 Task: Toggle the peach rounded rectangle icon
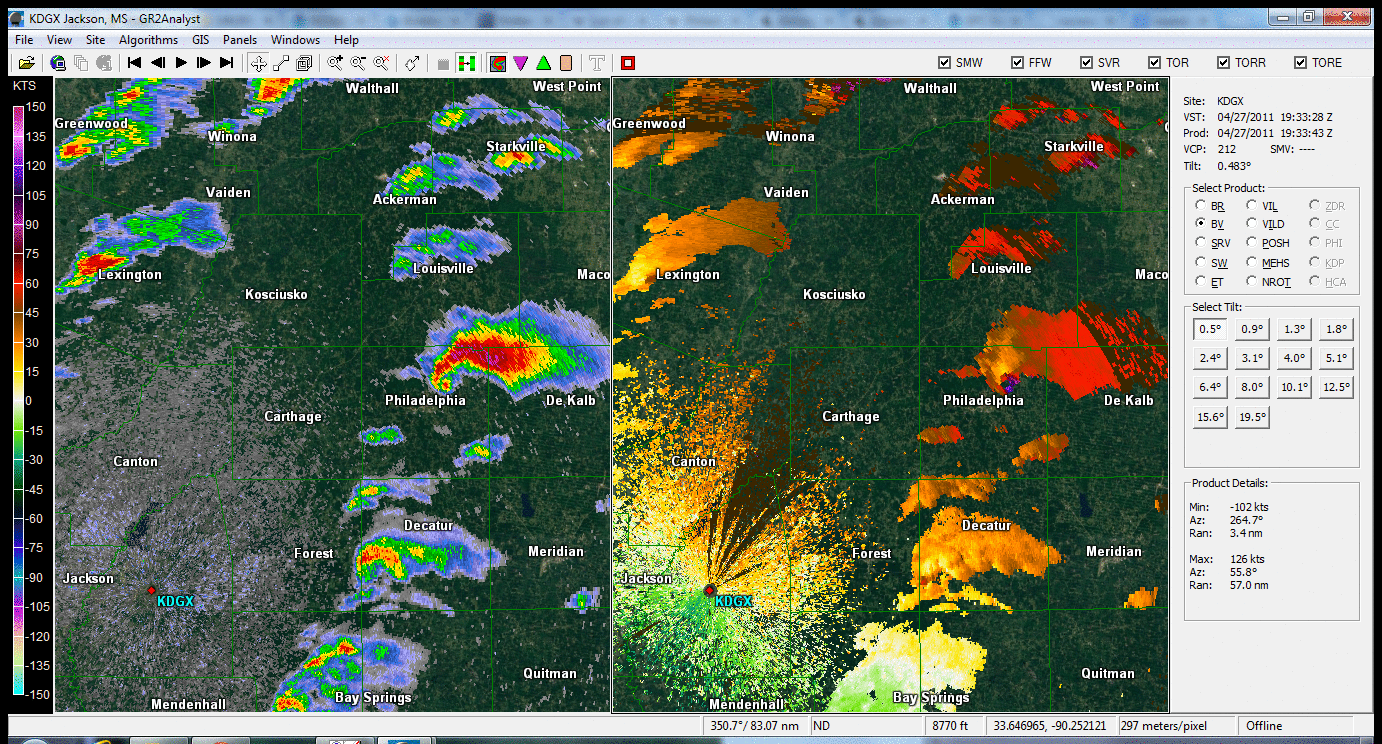(566, 63)
